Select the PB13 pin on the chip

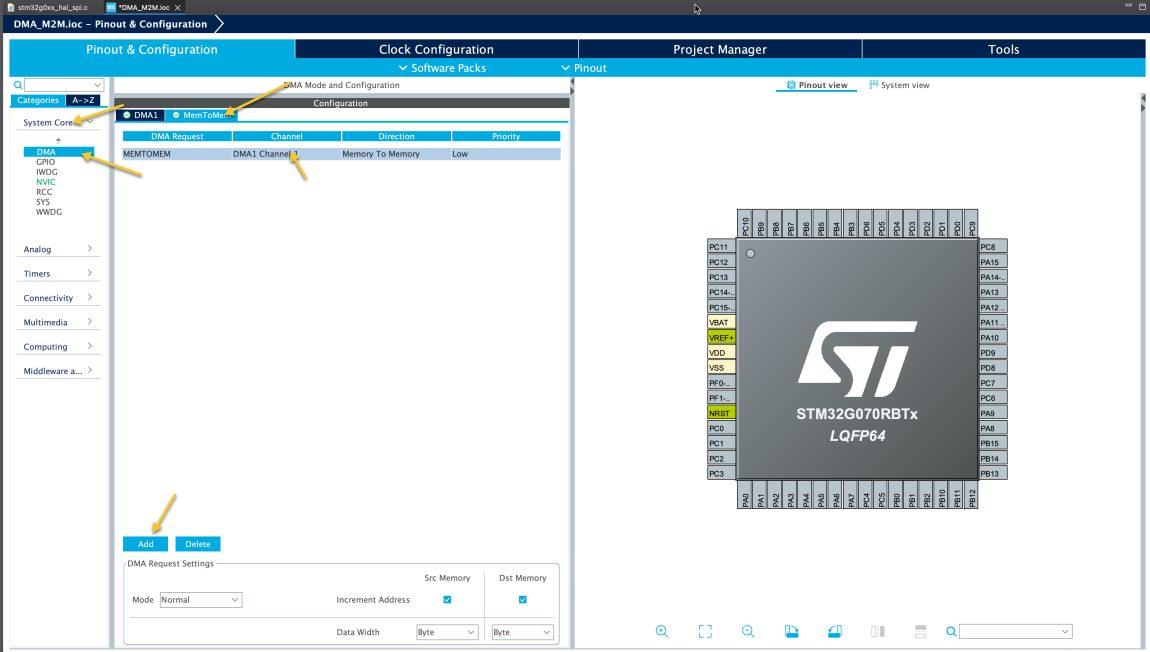(992, 474)
